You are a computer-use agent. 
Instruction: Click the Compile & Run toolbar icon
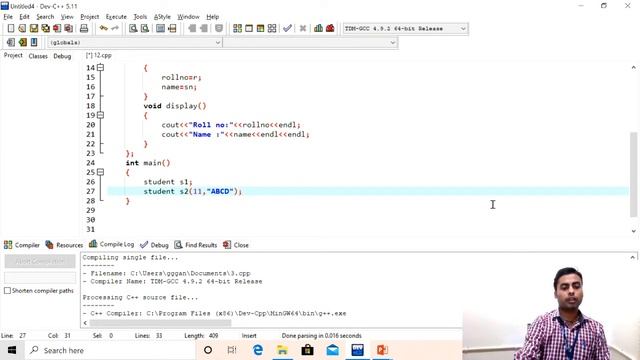click(260, 28)
